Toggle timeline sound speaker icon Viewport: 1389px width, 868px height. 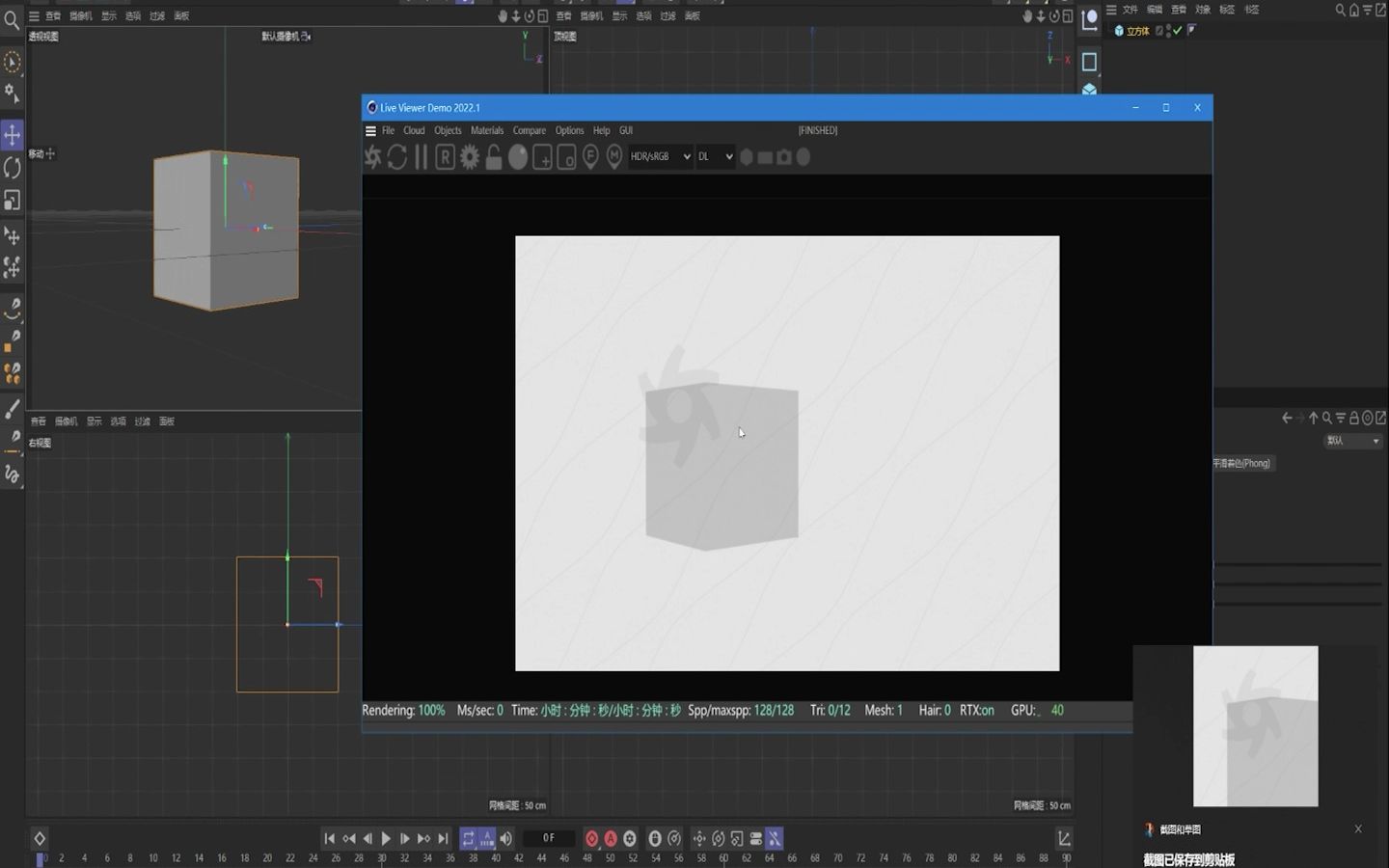(x=505, y=839)
